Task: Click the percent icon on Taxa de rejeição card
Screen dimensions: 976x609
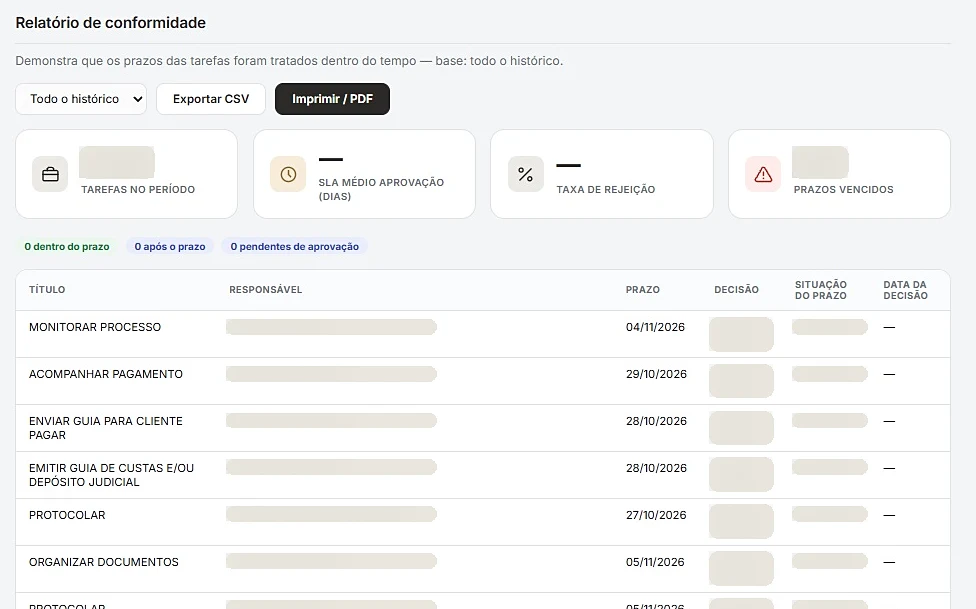Action: coord(525,174)
